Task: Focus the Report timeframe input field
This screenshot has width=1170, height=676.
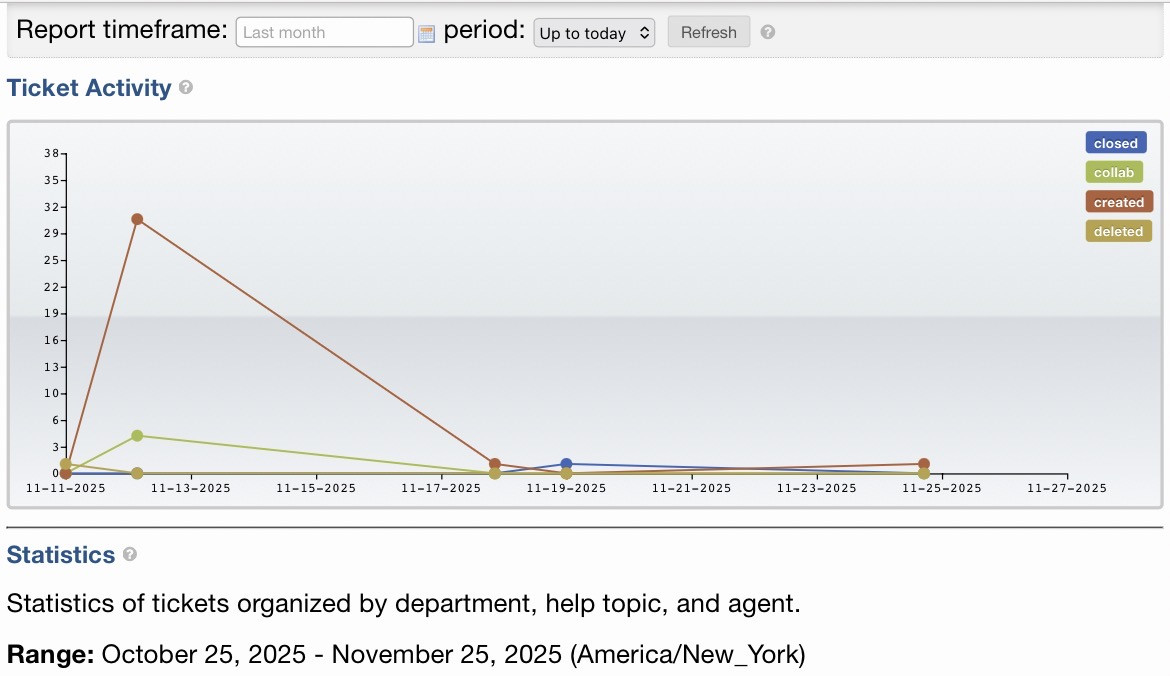Action: [324, 32]
